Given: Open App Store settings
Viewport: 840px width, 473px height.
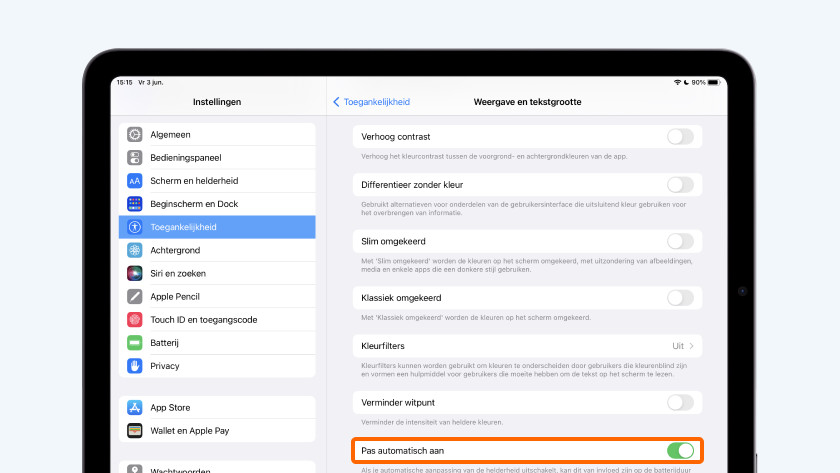Looking at the screenshot, I should 217,407.
